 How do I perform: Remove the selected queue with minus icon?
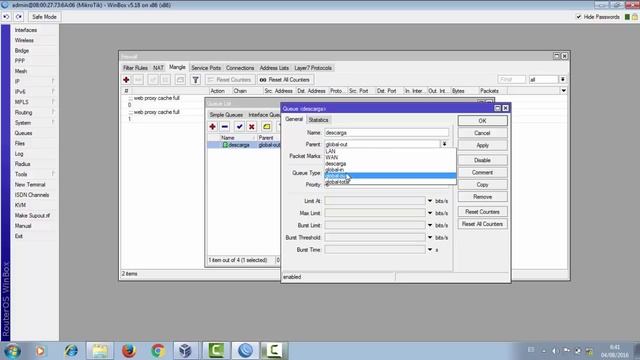(x=224, y=127)
